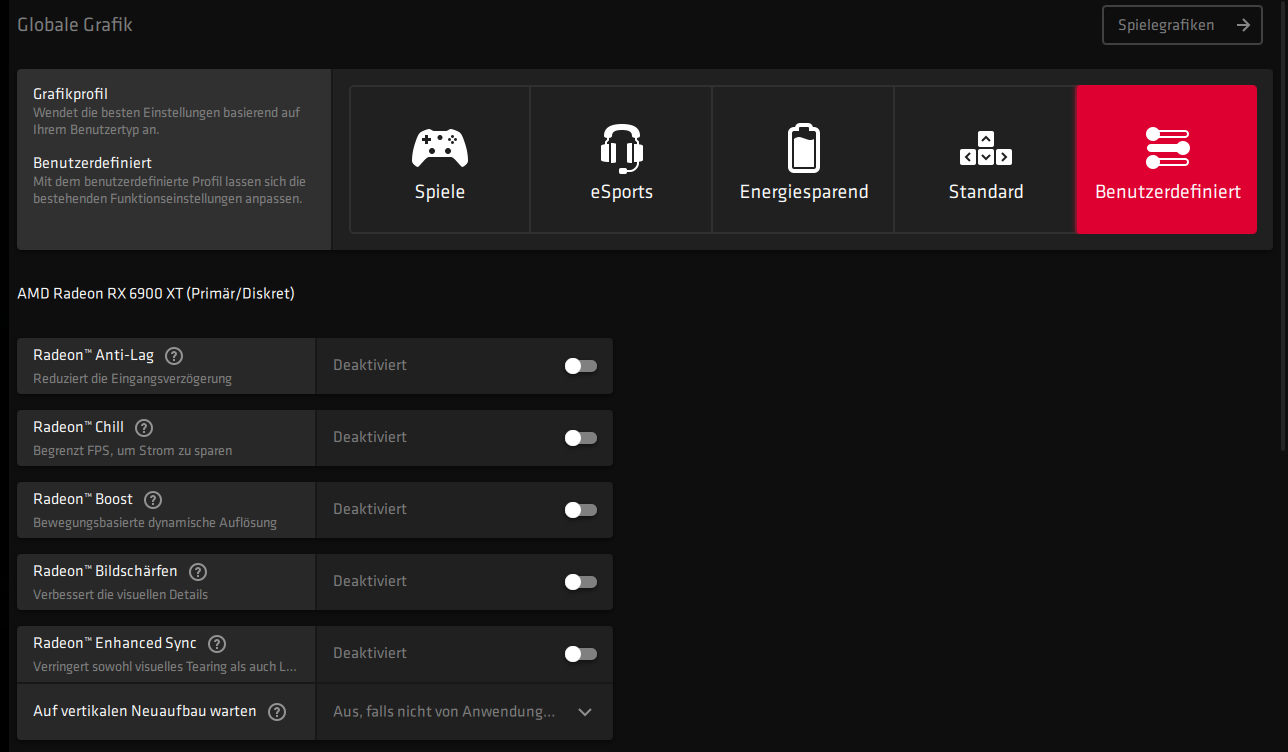Click the arrow keys icon for Standard
This screenshot has height=752, width=1288.
(986, 148)
